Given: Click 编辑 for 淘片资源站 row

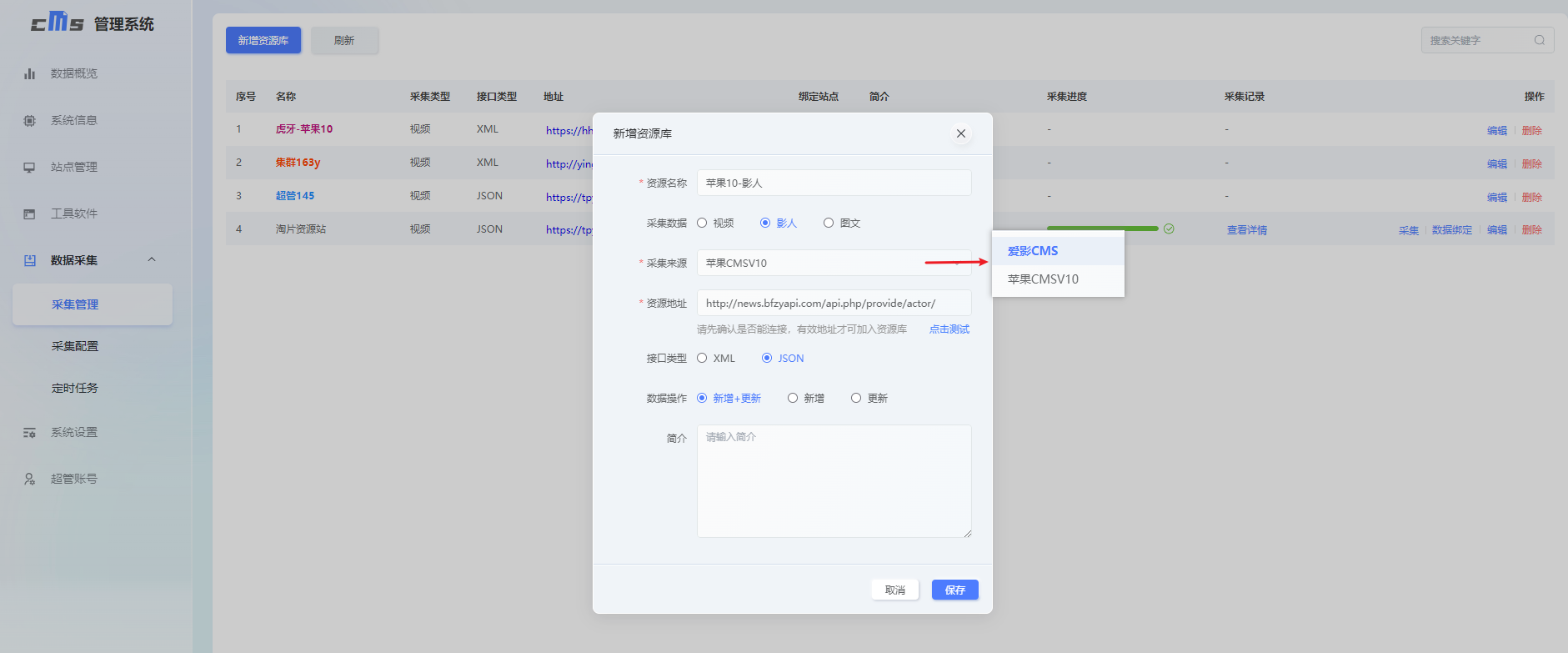Looking at the screenshot, I should (1497, 230).
